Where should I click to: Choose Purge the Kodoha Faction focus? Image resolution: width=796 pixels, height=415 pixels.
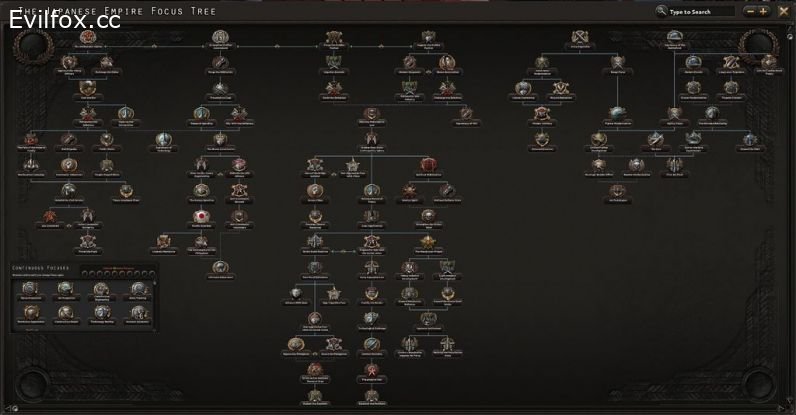pos(334,40)
